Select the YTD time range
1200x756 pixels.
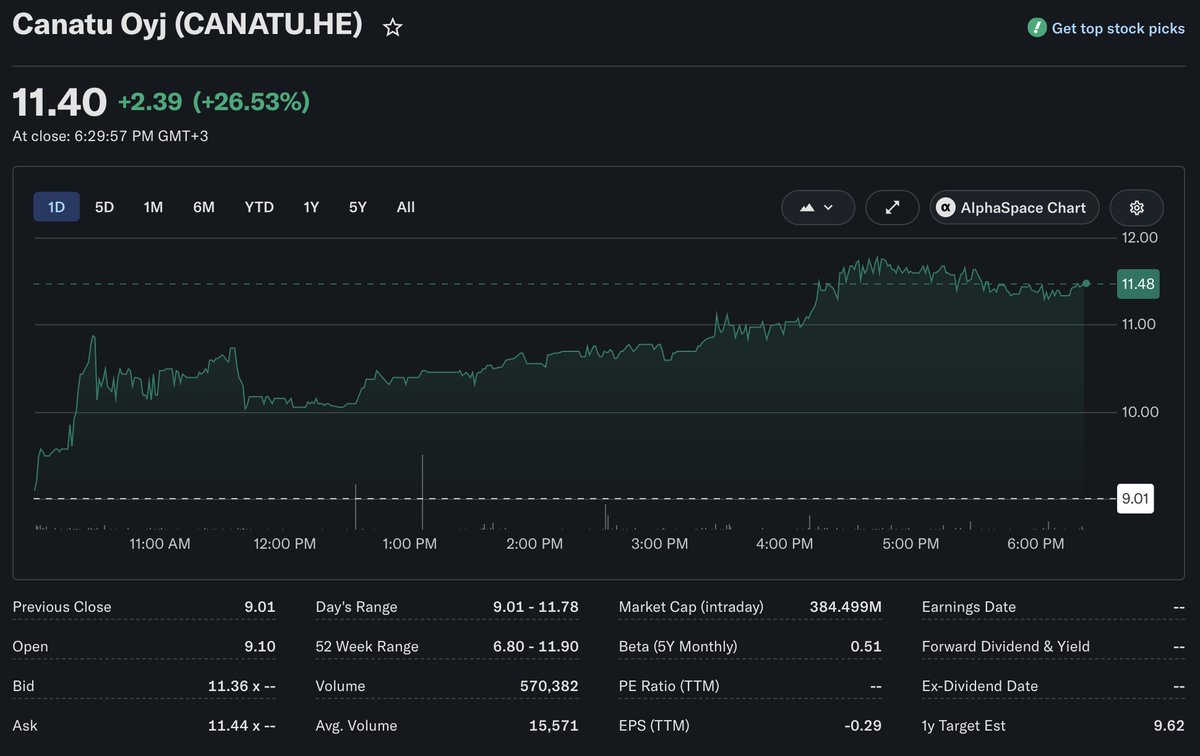[x=259, y=207]
